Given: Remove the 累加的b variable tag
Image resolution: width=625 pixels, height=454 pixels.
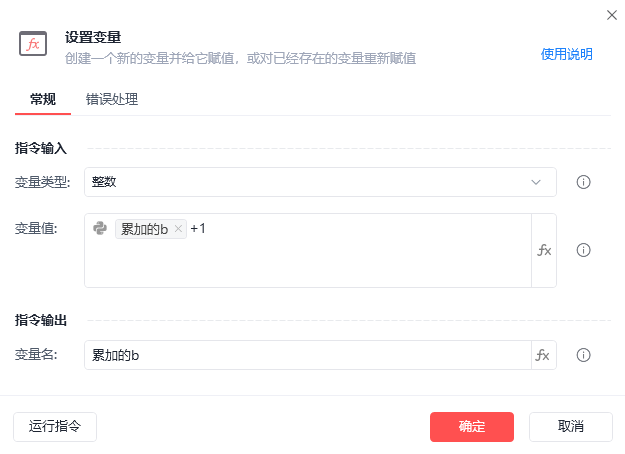Looking at the screenshot, I should click(178, 229).
